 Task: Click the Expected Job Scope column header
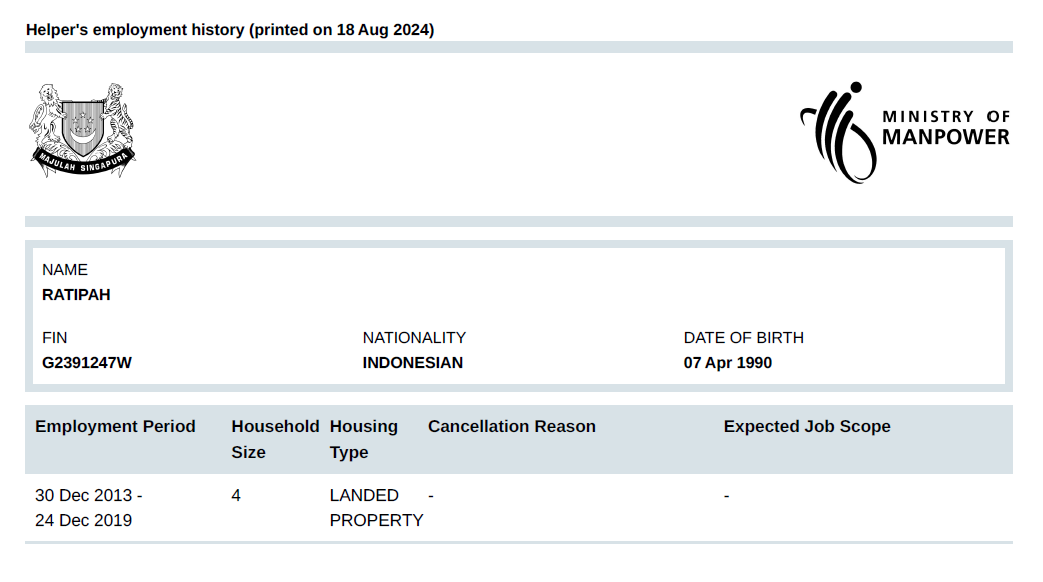coord(806,427)
